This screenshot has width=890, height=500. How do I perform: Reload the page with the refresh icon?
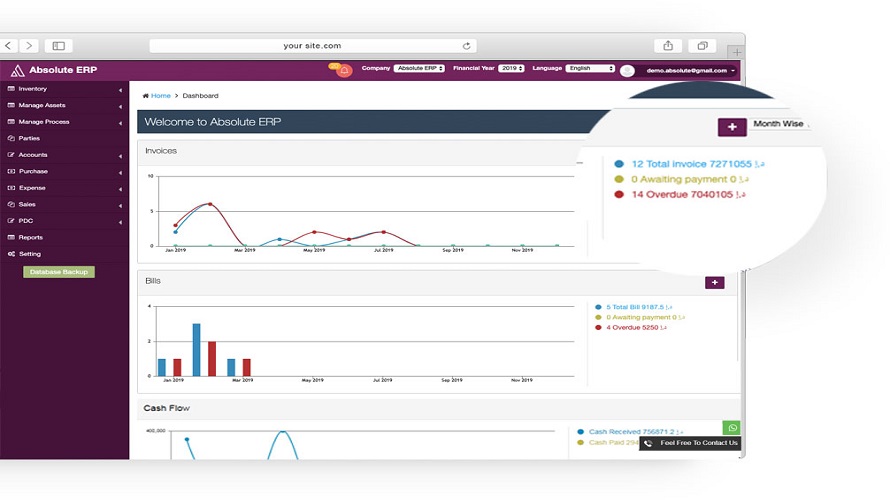click(466, 46)
